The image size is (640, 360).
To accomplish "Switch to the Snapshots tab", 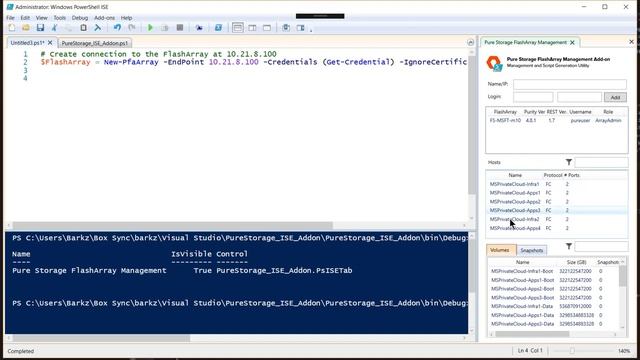I will [x=532, y=250].
